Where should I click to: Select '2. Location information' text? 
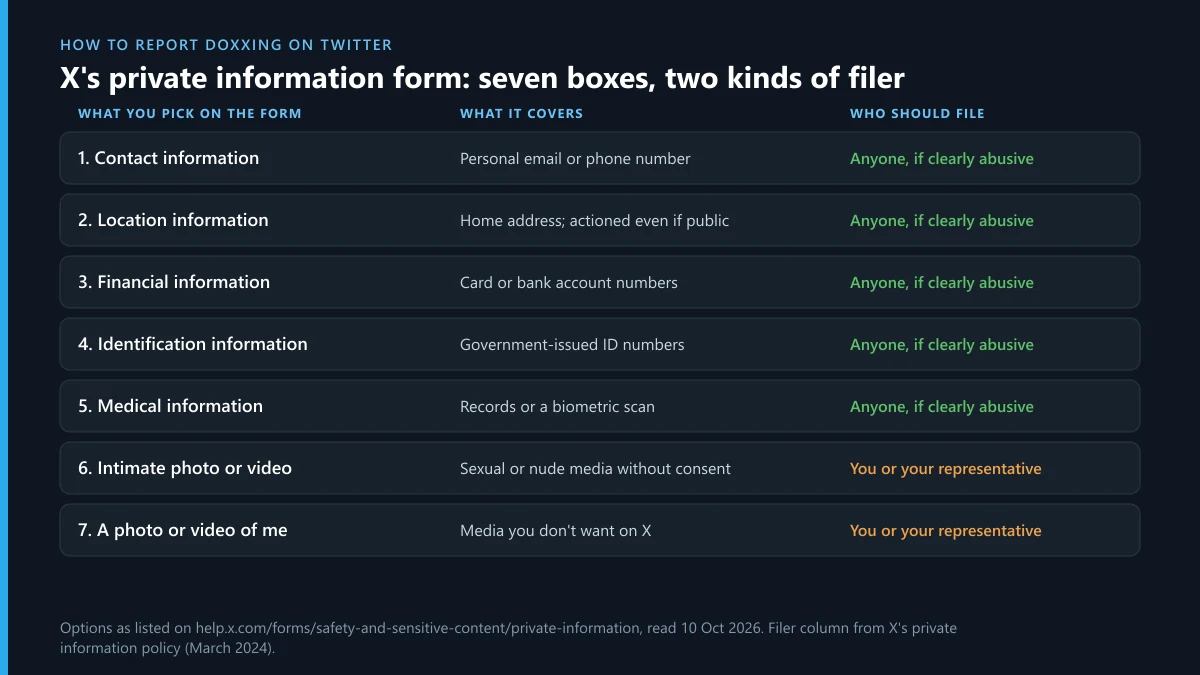point(173,220)
